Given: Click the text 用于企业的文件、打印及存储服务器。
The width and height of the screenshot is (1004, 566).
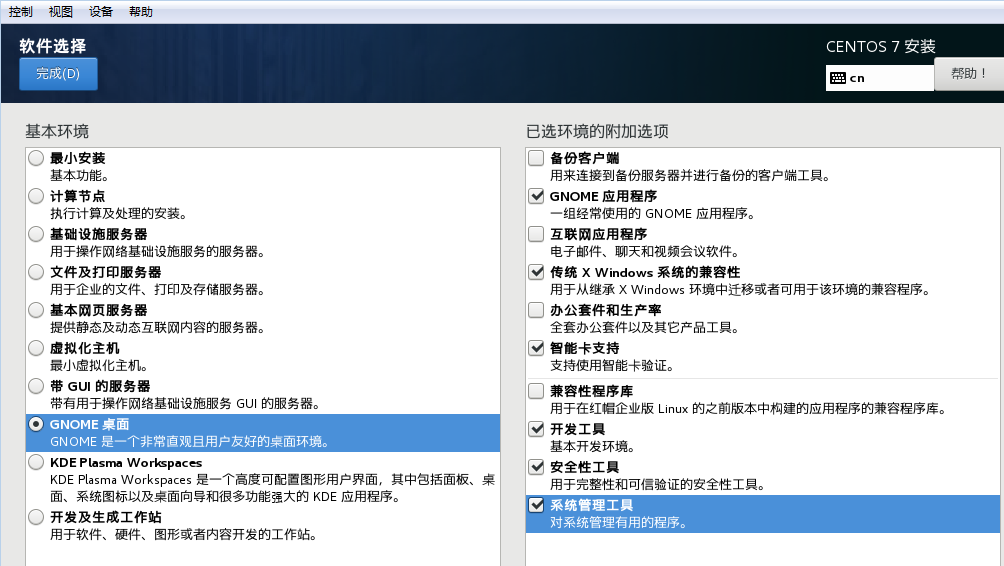Looking at the screenshot, I should click(x=158, y=289).
